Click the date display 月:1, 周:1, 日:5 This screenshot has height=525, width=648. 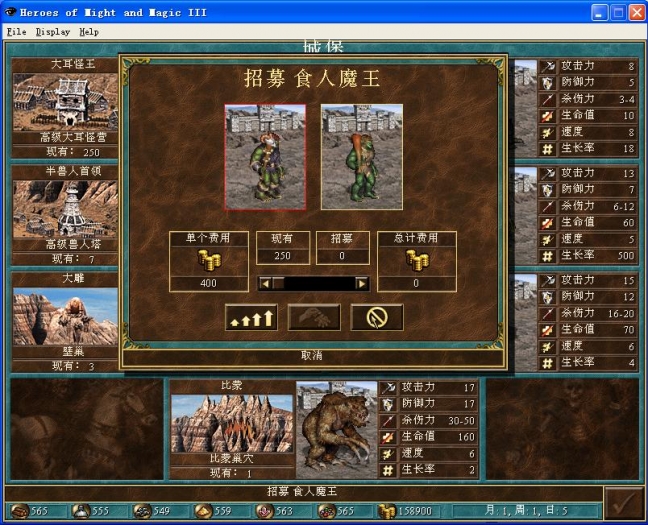[x=526, y=511]
